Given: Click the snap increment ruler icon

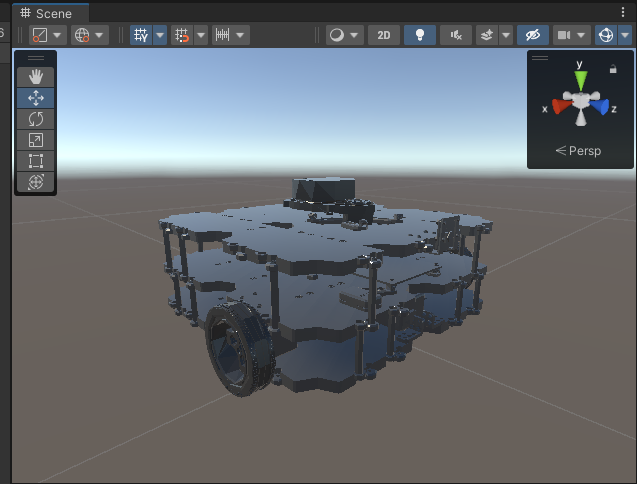Looking at the screenshot, I should (x=222, y=35).
